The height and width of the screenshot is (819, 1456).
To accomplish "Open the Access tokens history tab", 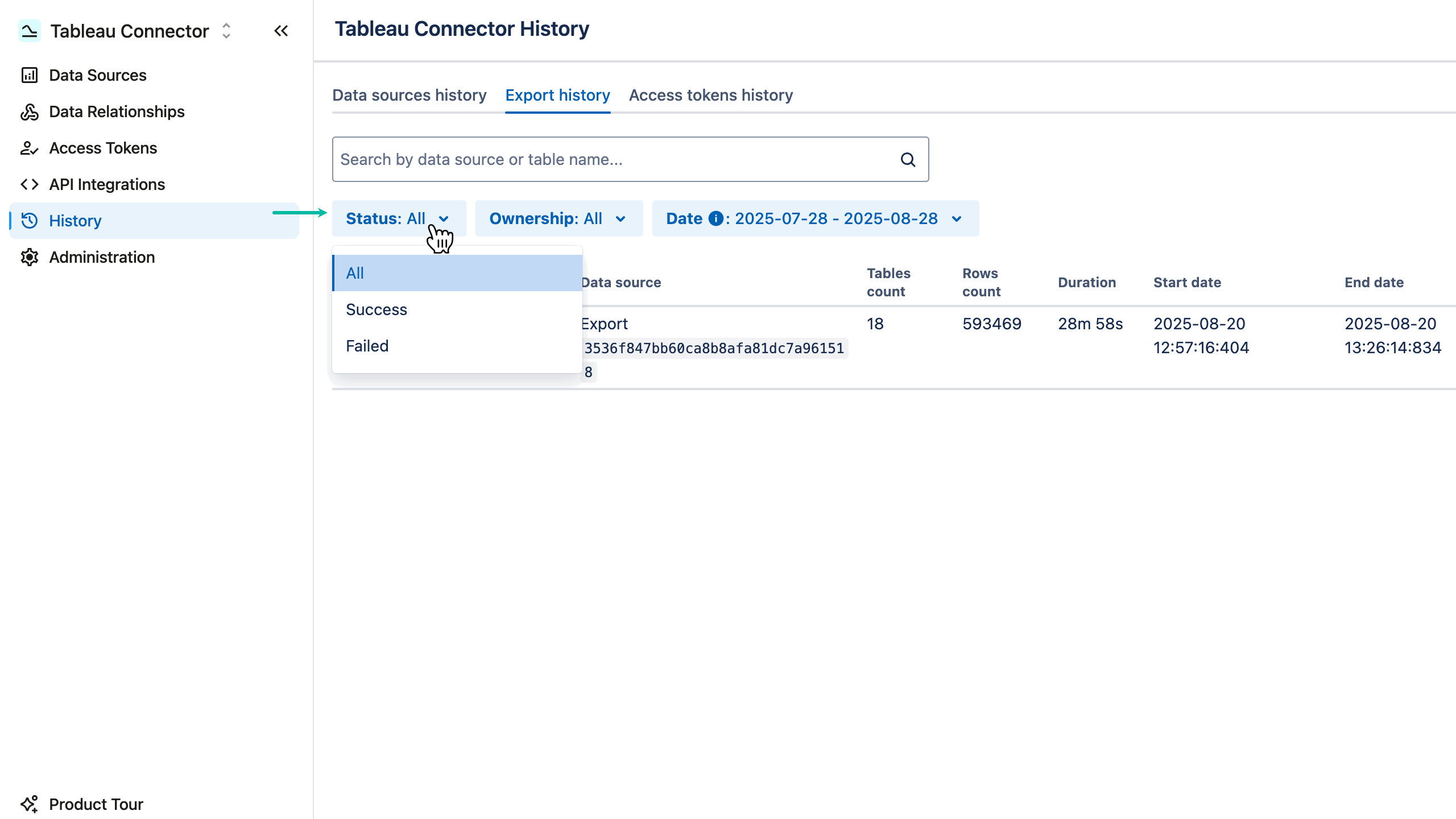I will 710,95.
